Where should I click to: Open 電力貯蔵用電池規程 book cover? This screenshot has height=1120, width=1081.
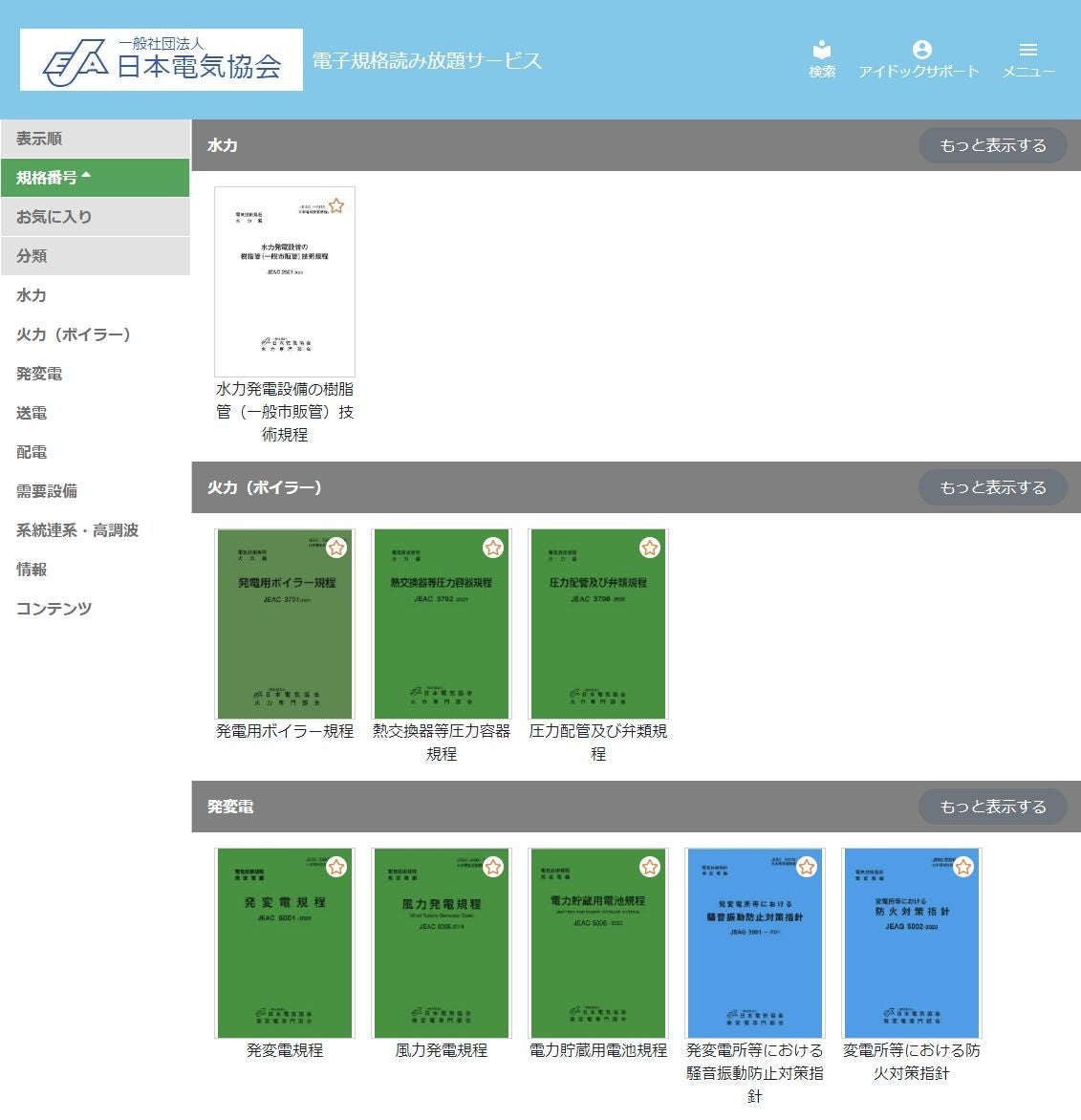click(x=598, y=943)
